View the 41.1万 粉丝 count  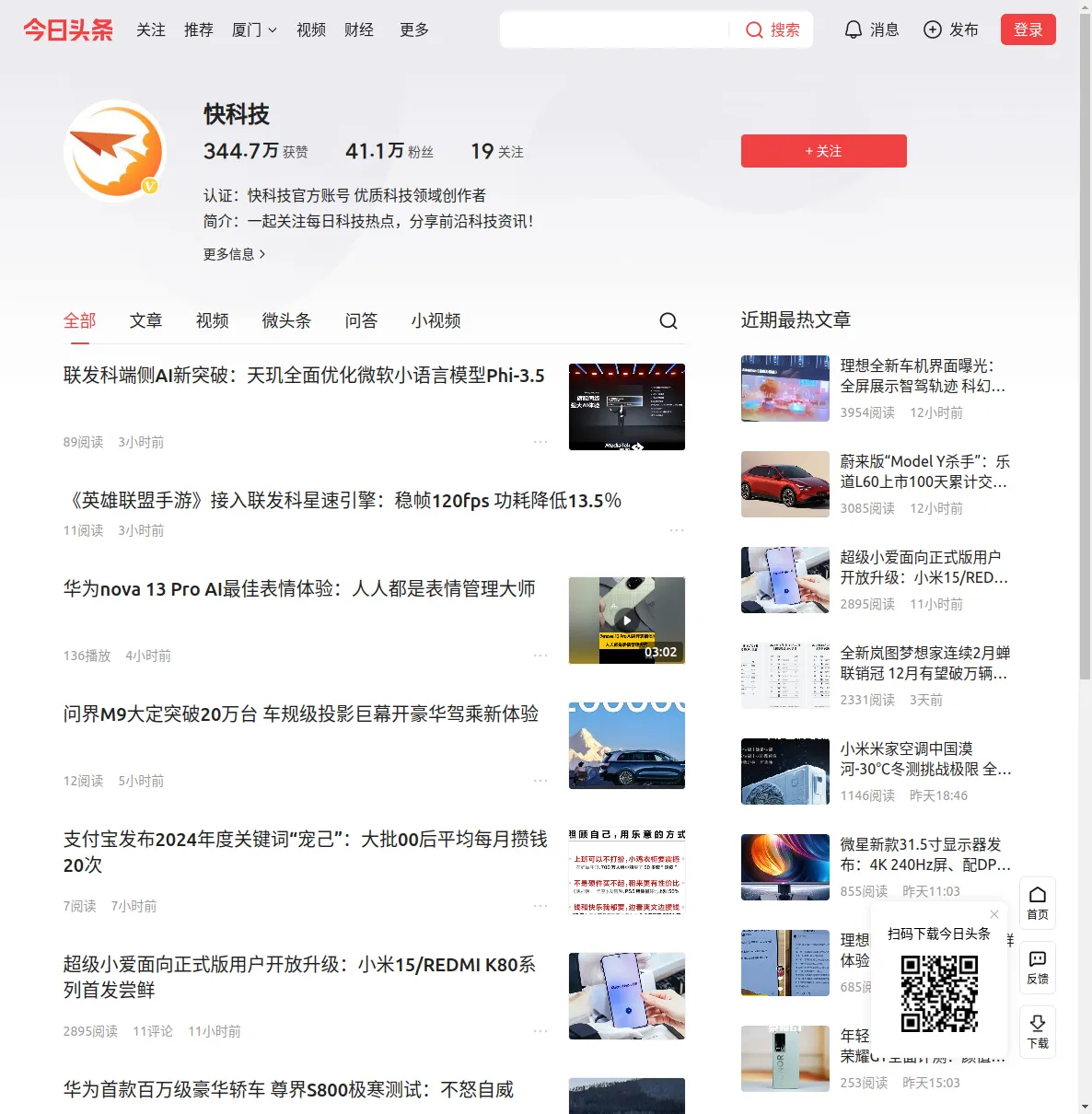389,151
